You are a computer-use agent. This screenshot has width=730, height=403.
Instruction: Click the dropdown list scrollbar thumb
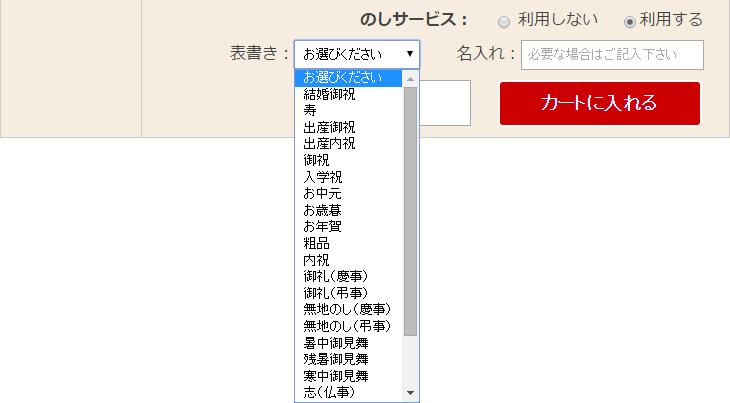click(x=410, y=211)
